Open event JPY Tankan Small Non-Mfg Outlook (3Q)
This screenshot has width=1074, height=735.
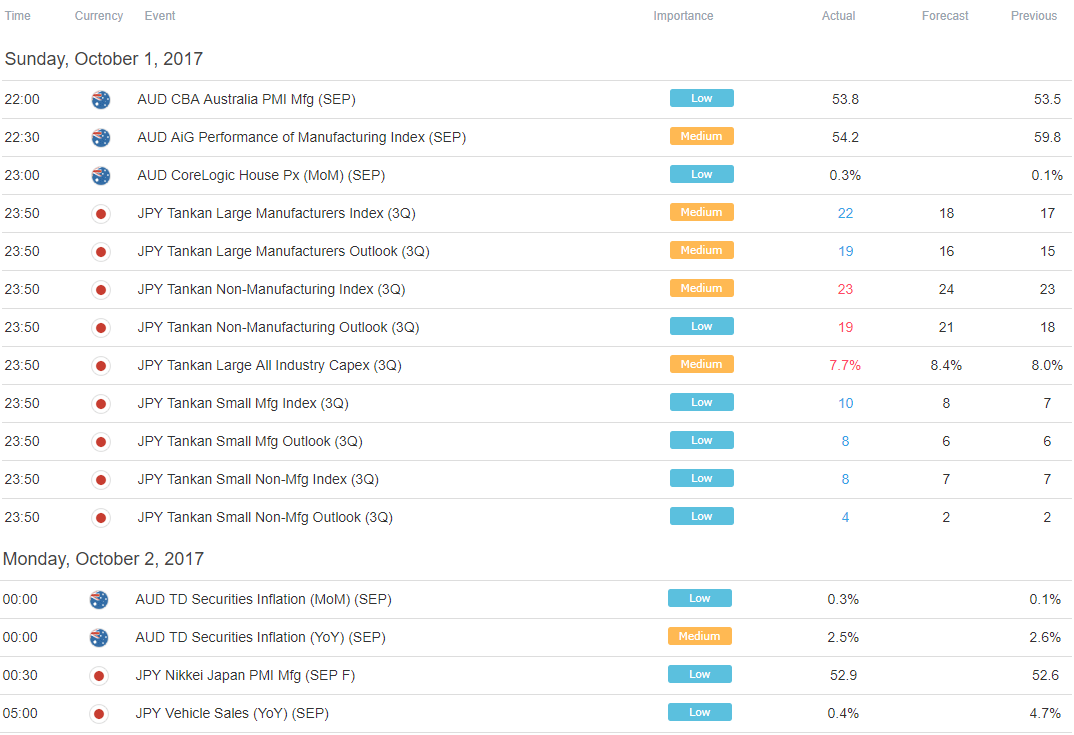click(x=265, y=518)
